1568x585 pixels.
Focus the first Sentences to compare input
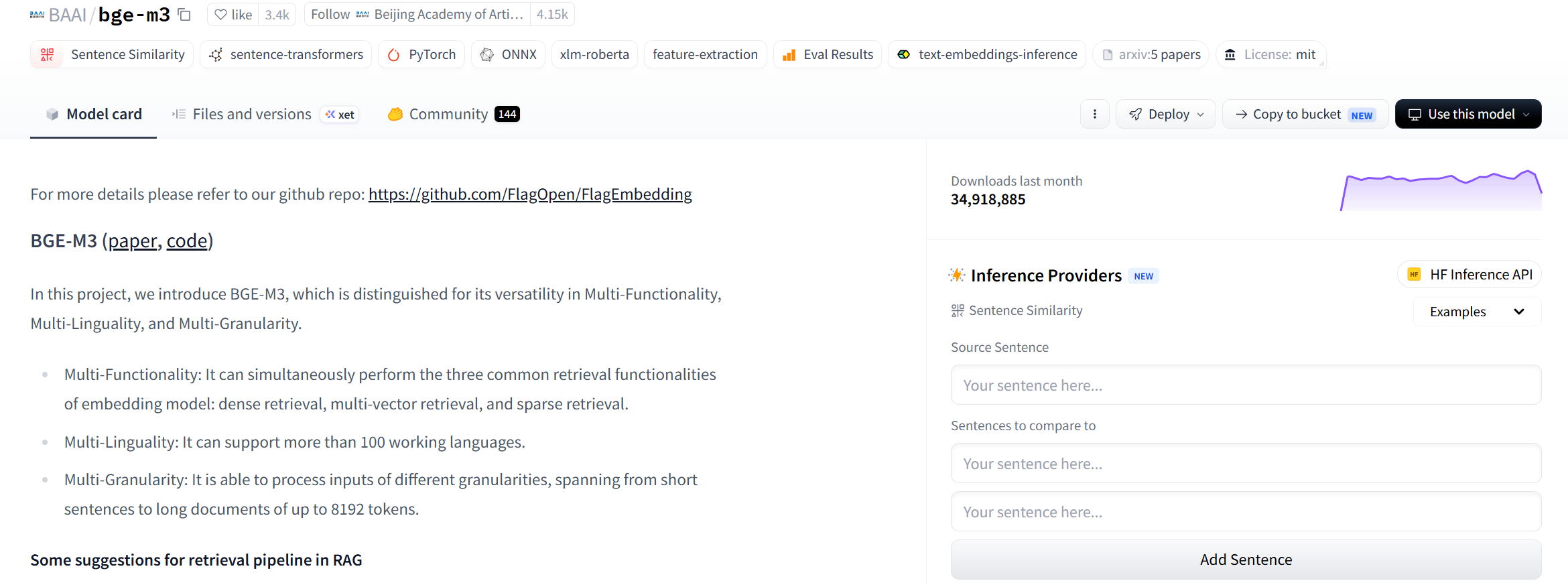(x=1246, y=464)
